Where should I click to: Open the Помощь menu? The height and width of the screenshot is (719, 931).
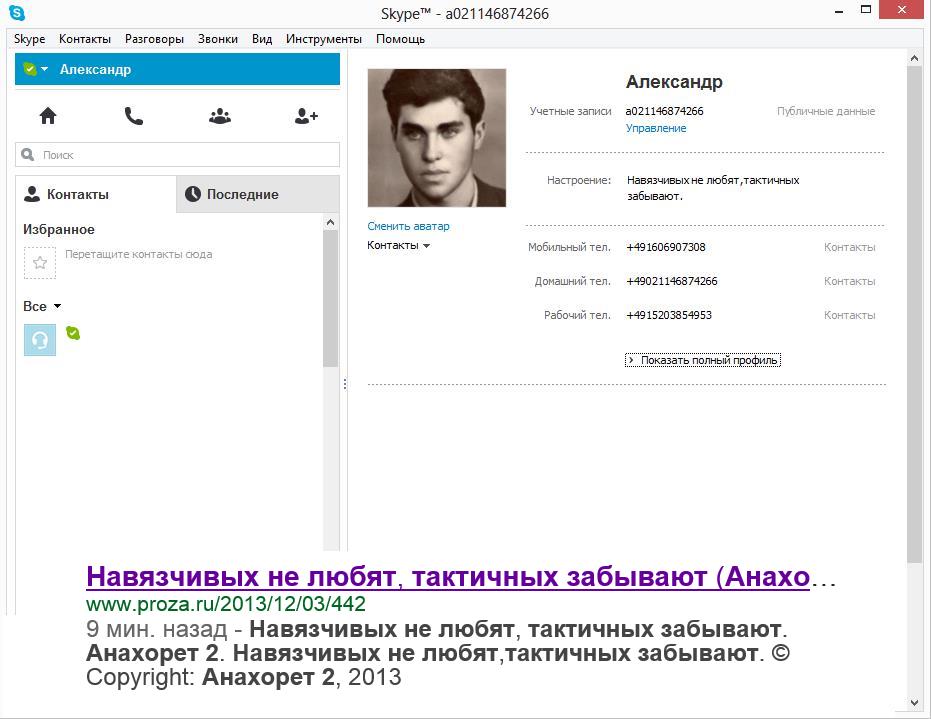click(401, 39)
